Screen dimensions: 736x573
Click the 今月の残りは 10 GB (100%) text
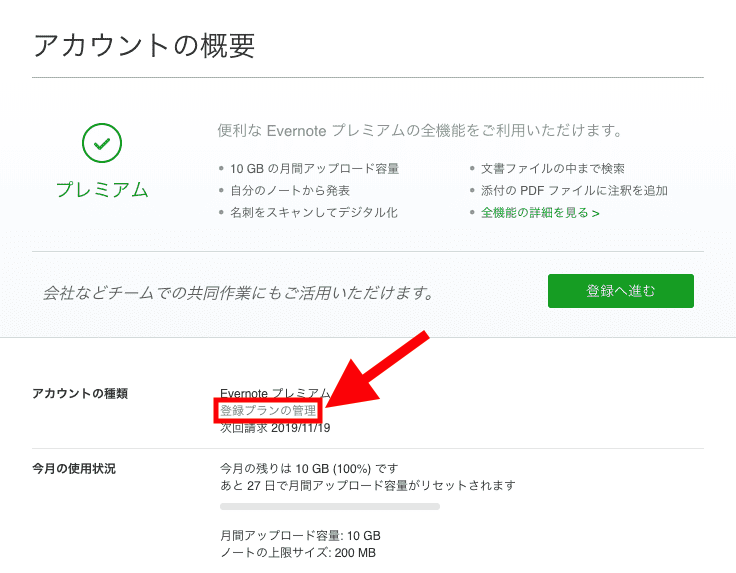tap(309, 468)
